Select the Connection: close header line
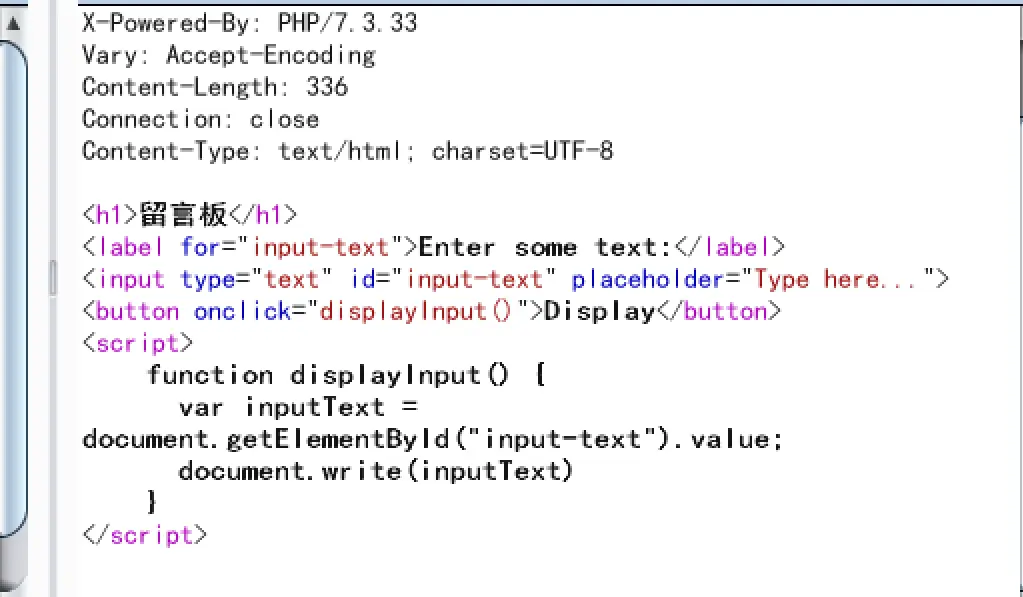Viewport: 1023px width, 597px height. [x=200, y=119]
